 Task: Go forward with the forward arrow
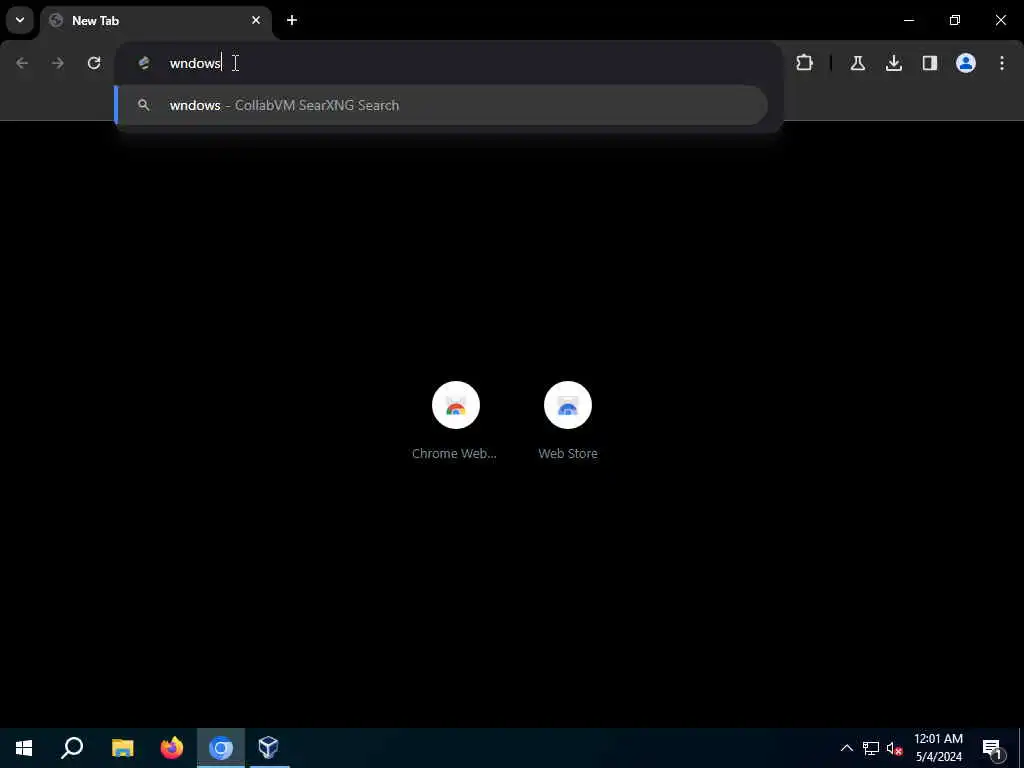58,63
